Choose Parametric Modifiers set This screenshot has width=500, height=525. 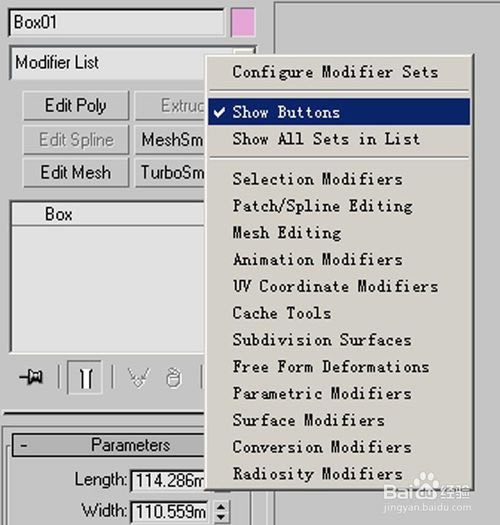click(x=339, y=393)
